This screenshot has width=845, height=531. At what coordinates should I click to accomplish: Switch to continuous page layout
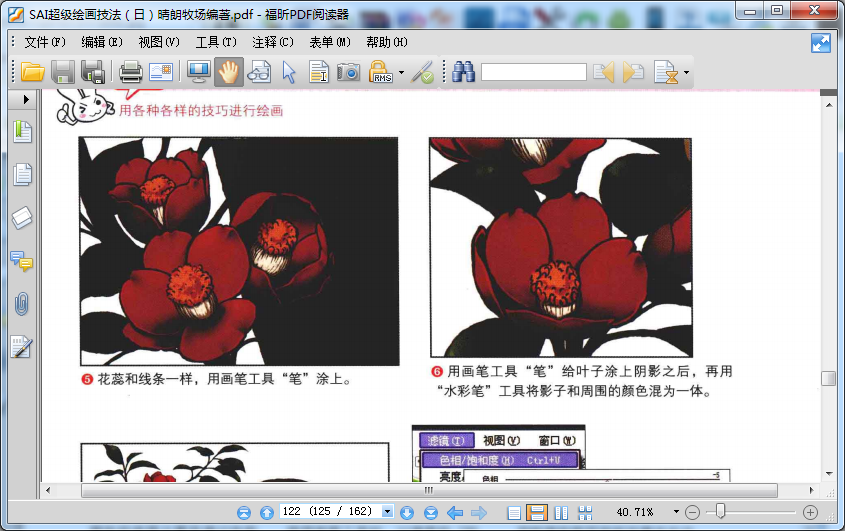coord(537,512)
